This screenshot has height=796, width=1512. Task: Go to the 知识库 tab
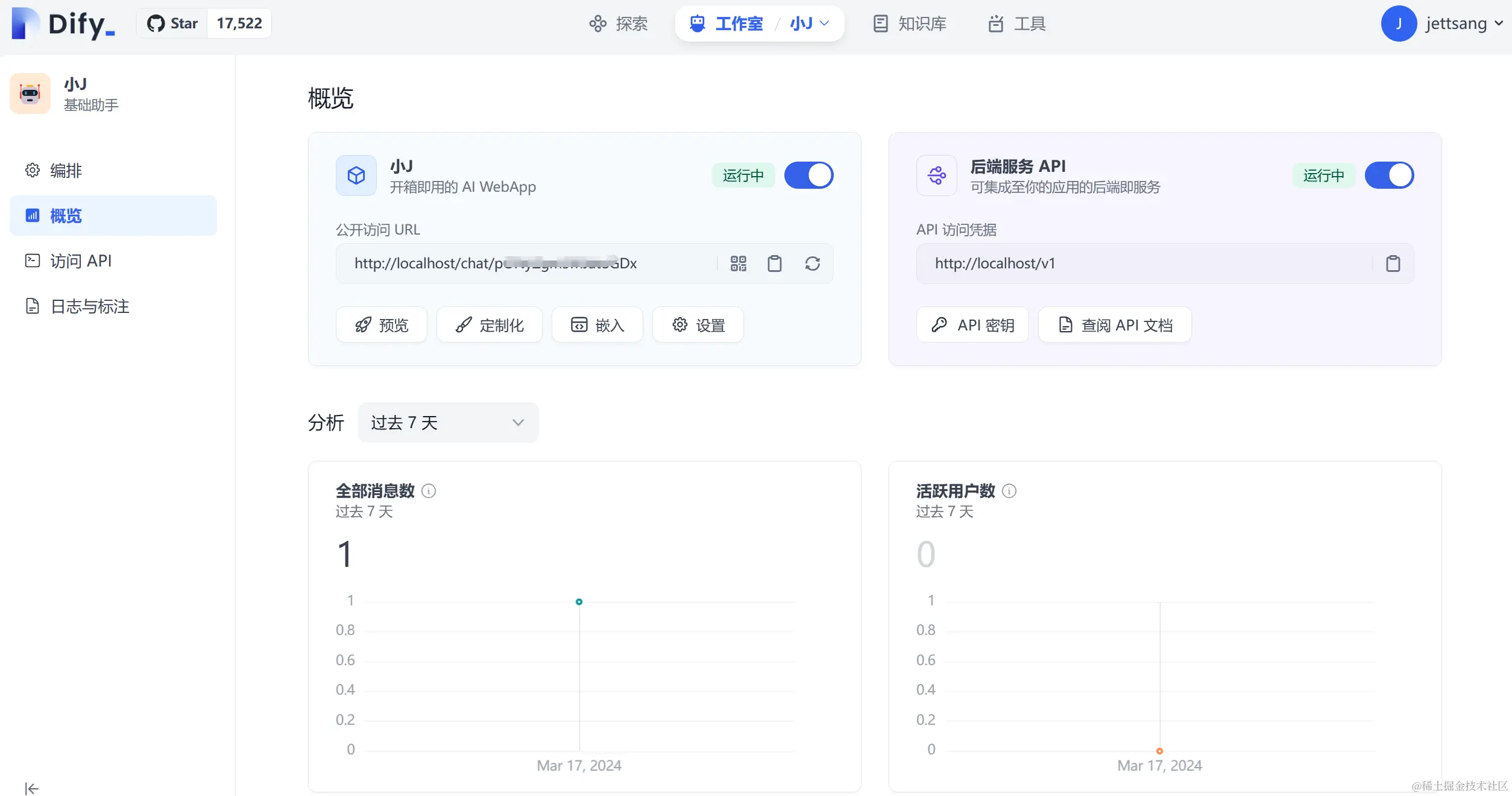click(x=910, y=24)
